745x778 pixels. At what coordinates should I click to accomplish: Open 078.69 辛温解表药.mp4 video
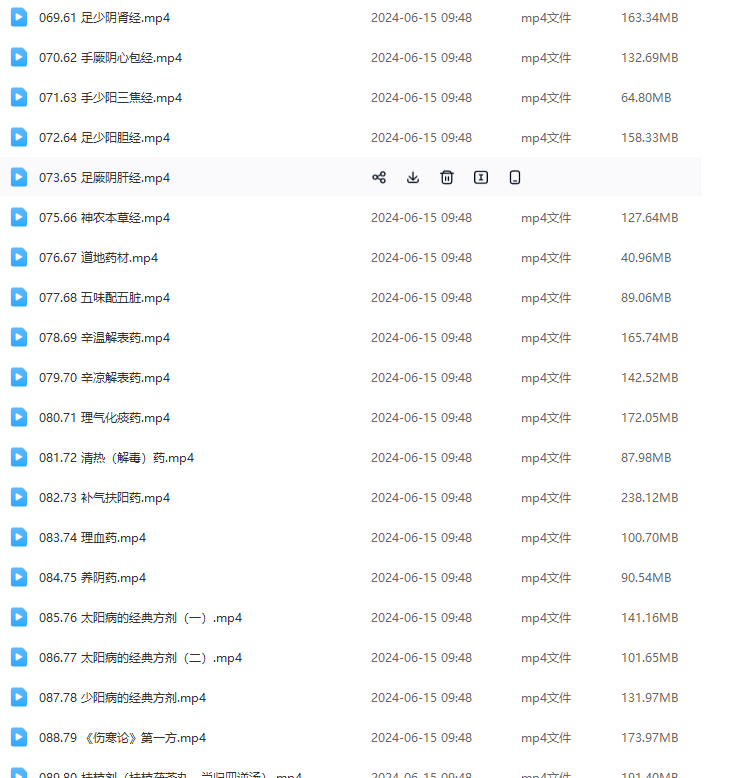pyautogui.click(x=104, y=338)
